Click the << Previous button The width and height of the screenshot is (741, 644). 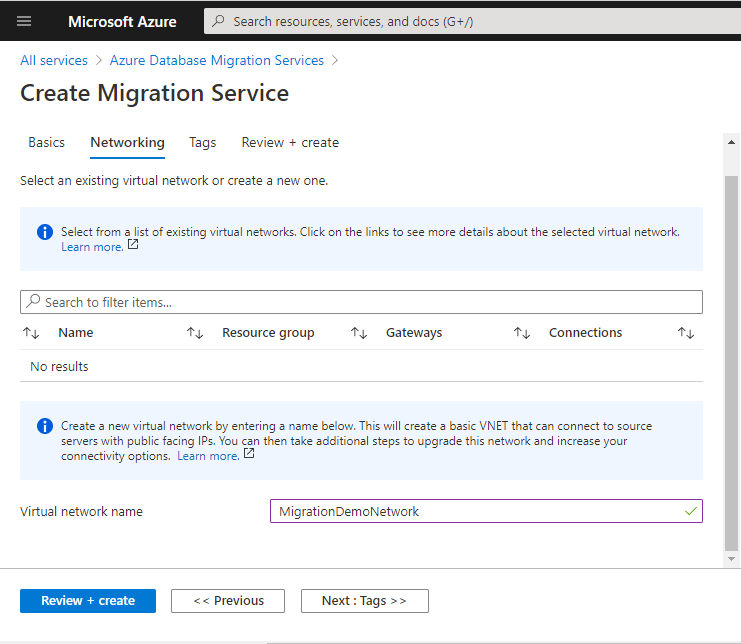228,601
